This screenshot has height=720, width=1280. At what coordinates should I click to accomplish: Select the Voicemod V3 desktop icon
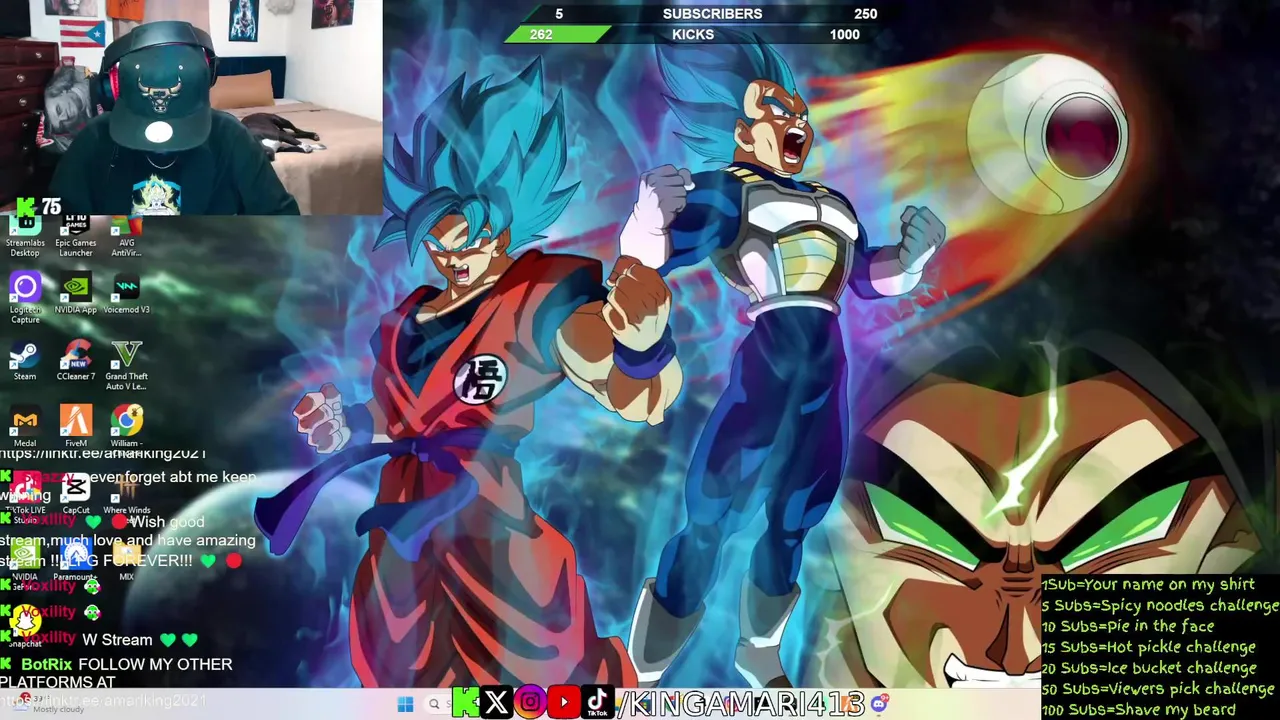(127, 295)
